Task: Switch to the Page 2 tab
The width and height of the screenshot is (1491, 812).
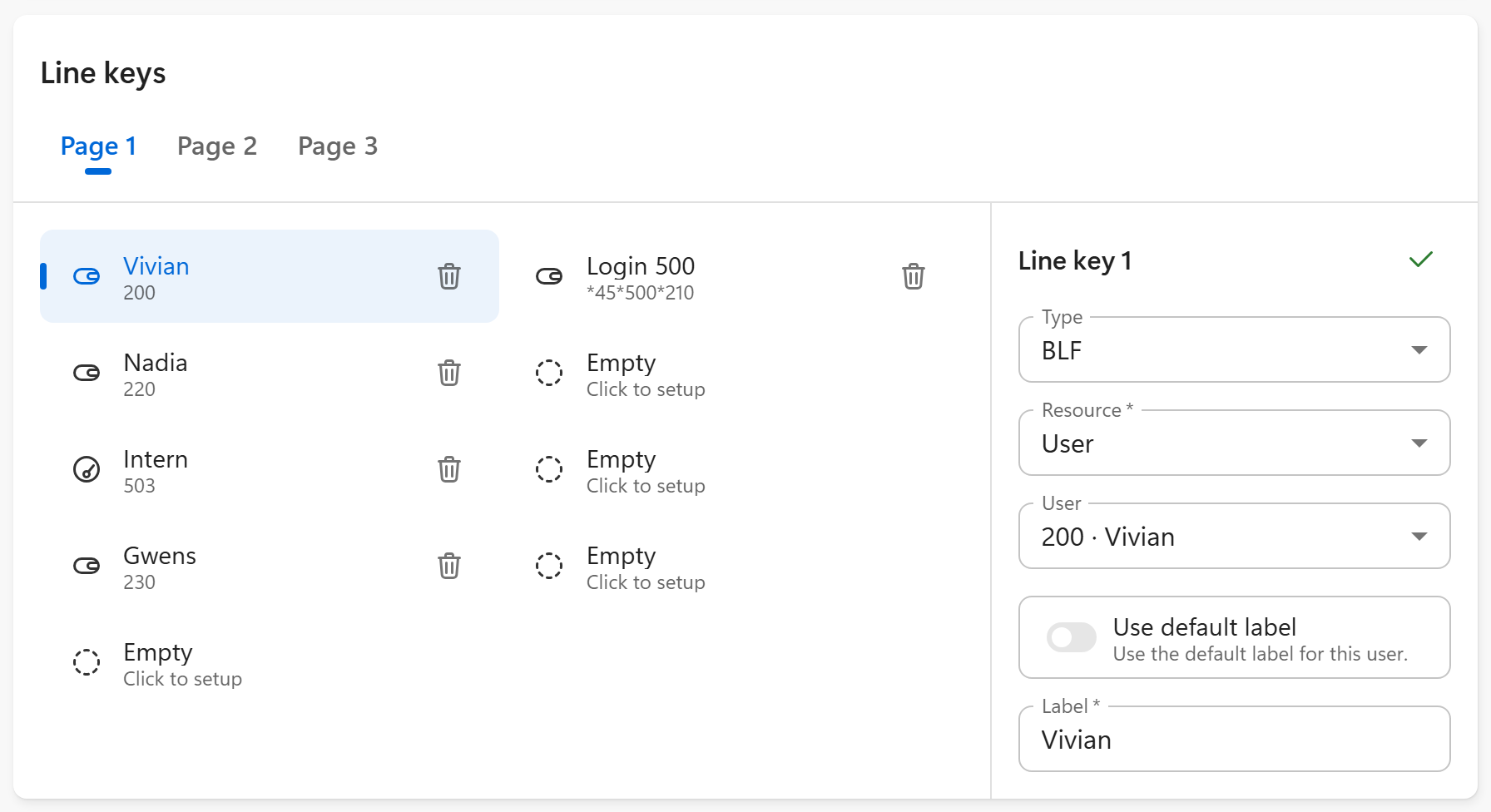Action: point(216,146)
